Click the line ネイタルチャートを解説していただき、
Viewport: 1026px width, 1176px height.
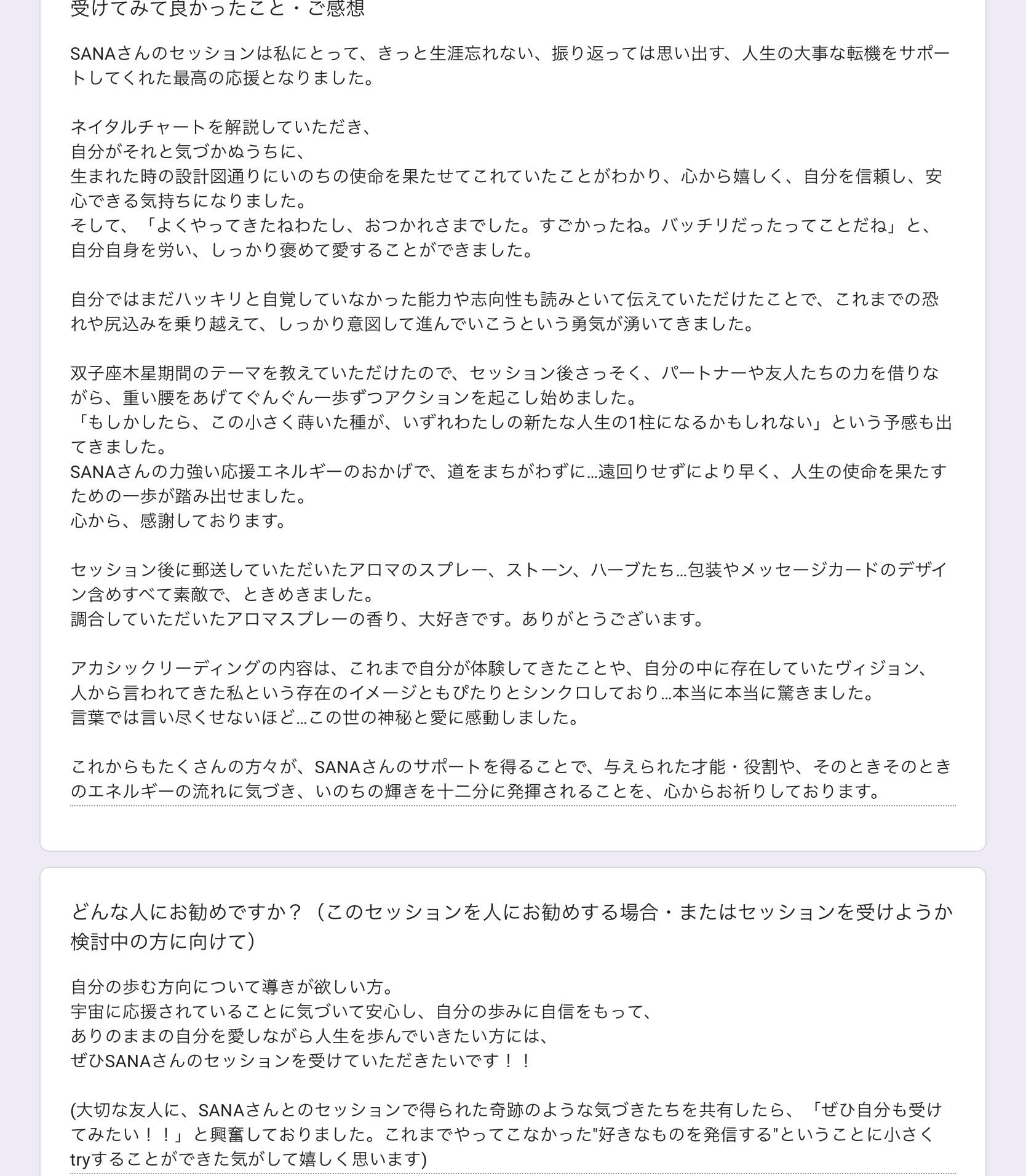(222, 127)
